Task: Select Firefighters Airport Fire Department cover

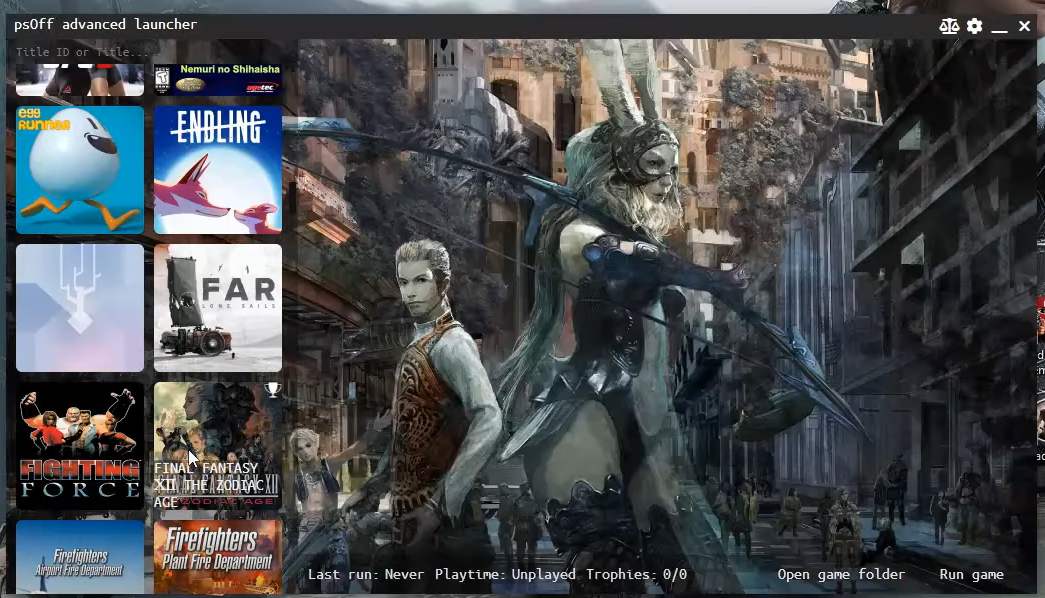Action: coord(80,557)
